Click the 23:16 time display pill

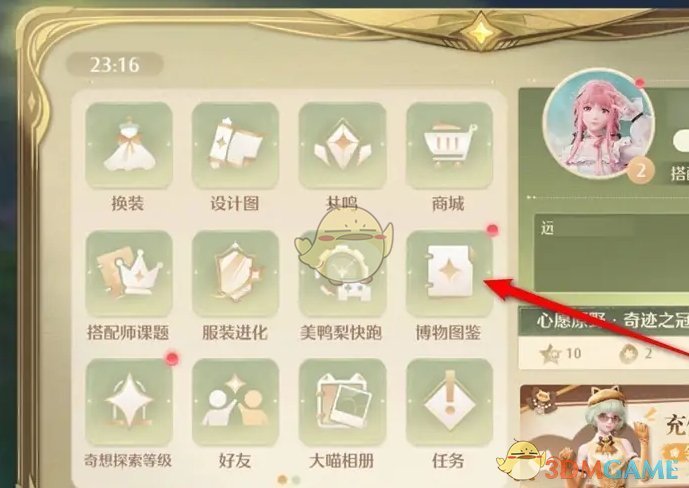tap(115, 65)
